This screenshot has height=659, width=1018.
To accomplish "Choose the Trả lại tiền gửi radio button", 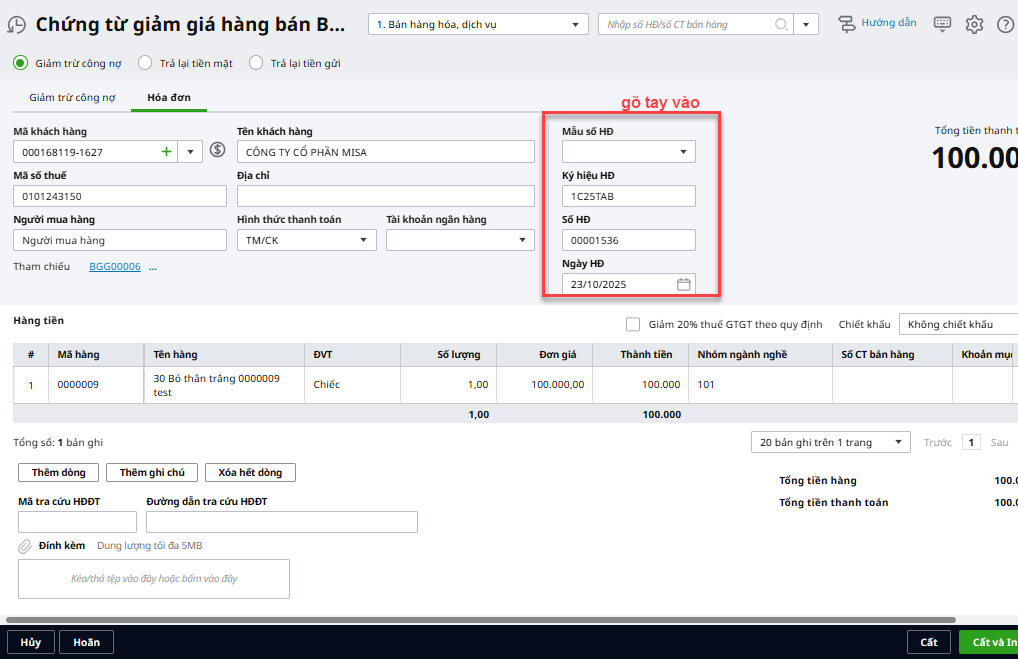I will [256, 63].
